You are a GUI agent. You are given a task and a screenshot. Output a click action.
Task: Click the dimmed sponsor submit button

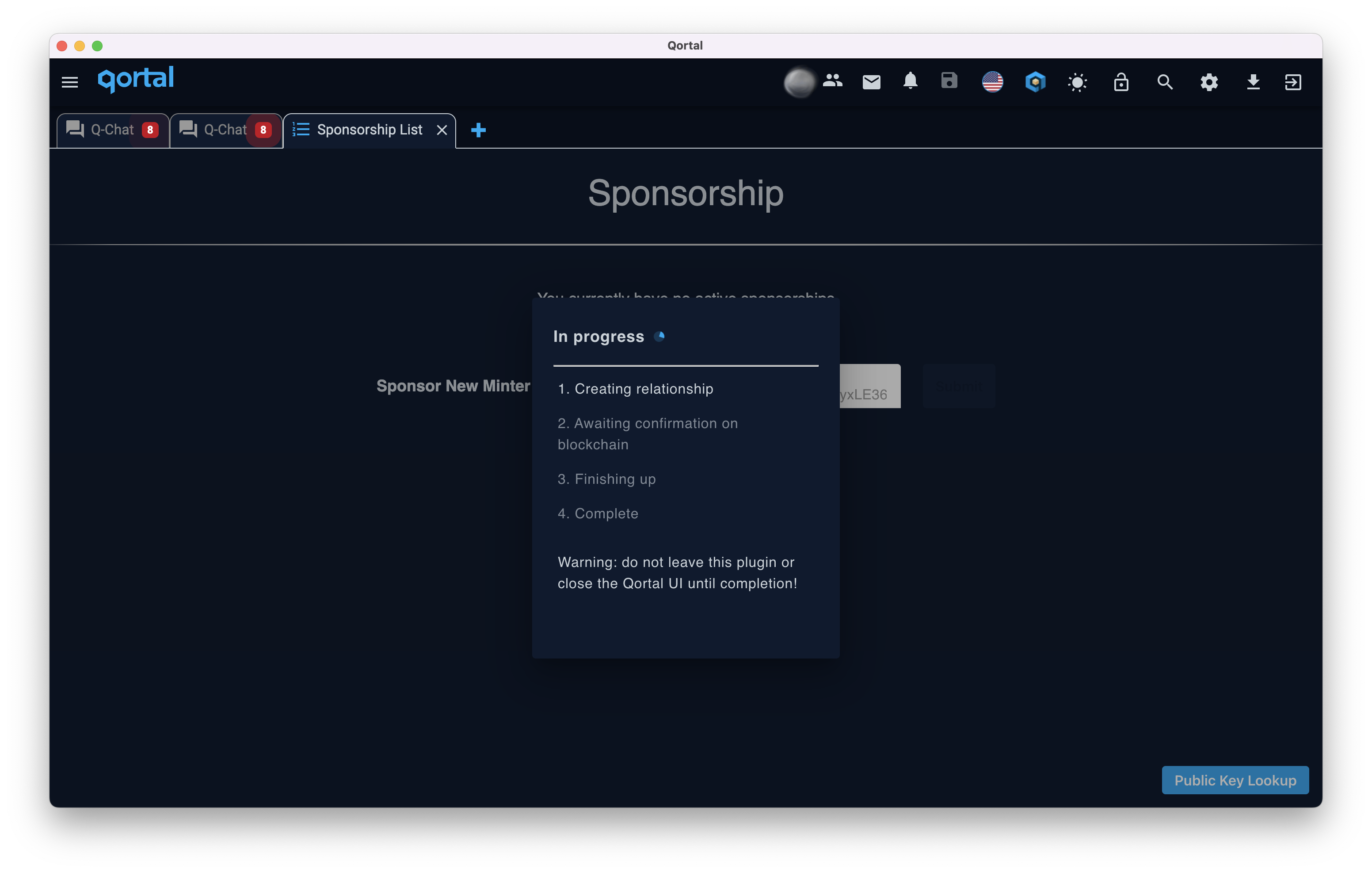click(959, 386)
